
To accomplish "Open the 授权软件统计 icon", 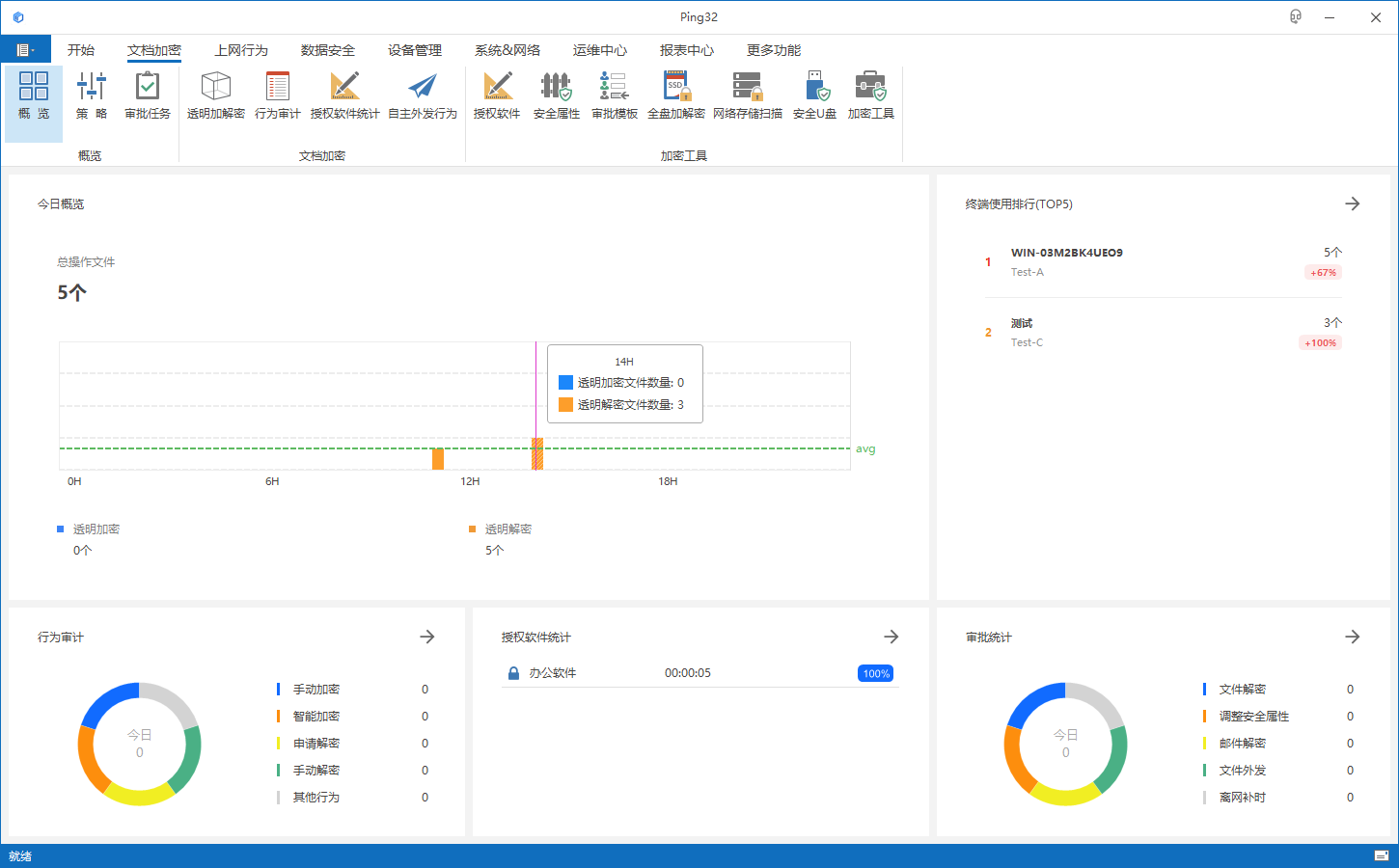I will click(x=344, y=95).
